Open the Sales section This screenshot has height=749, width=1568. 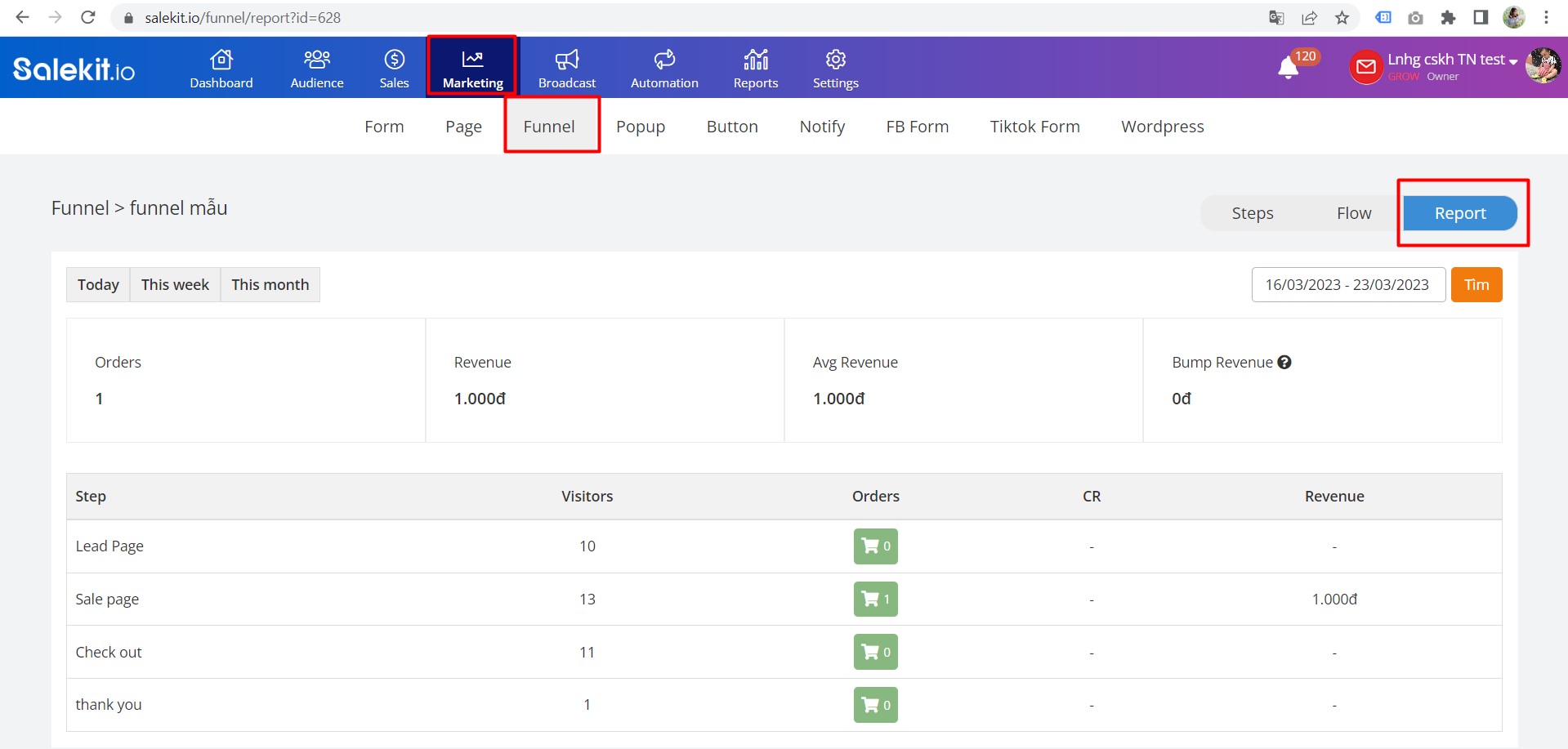394,69
